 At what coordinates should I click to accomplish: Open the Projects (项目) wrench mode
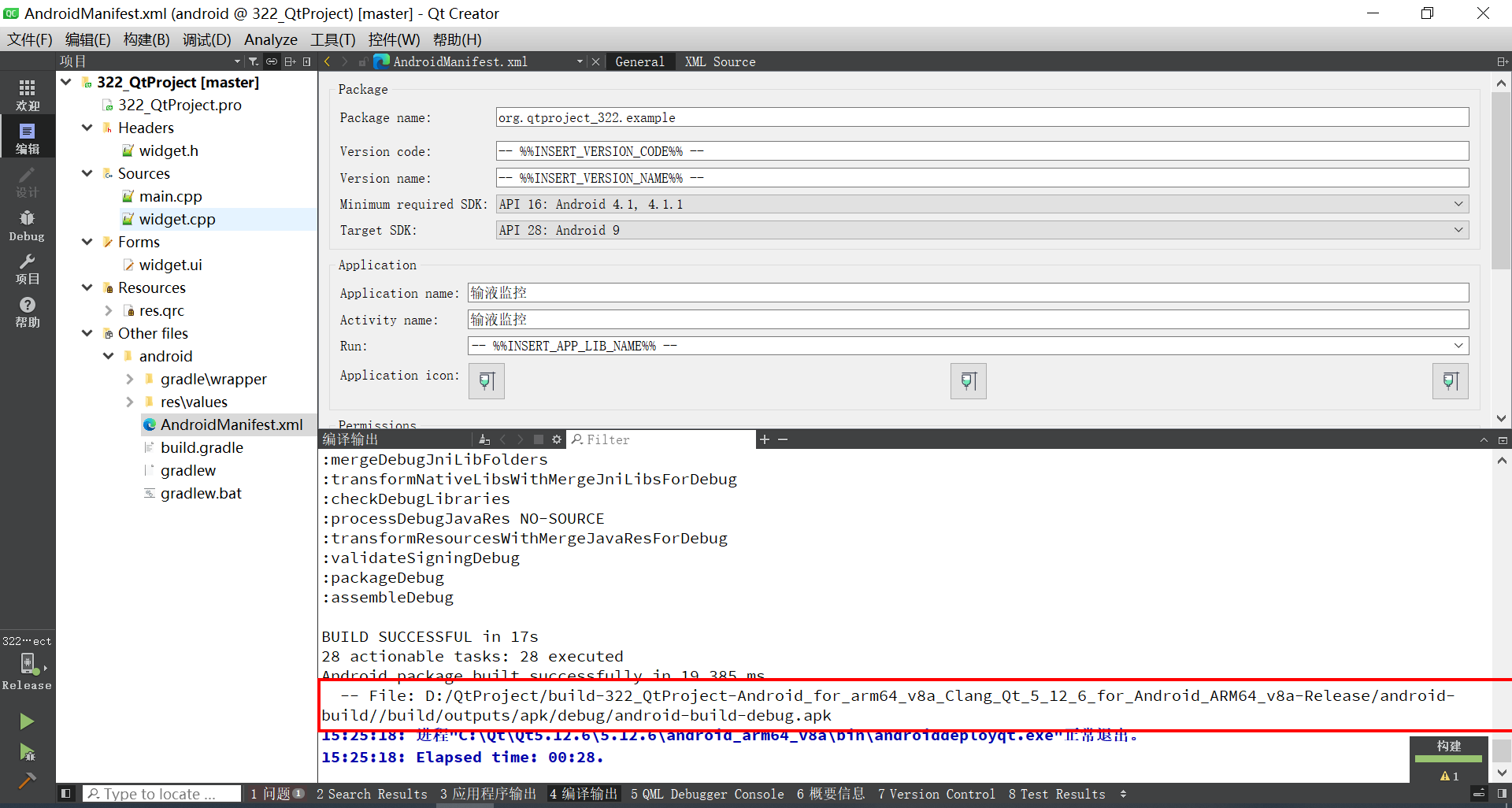tap(27, 268)
